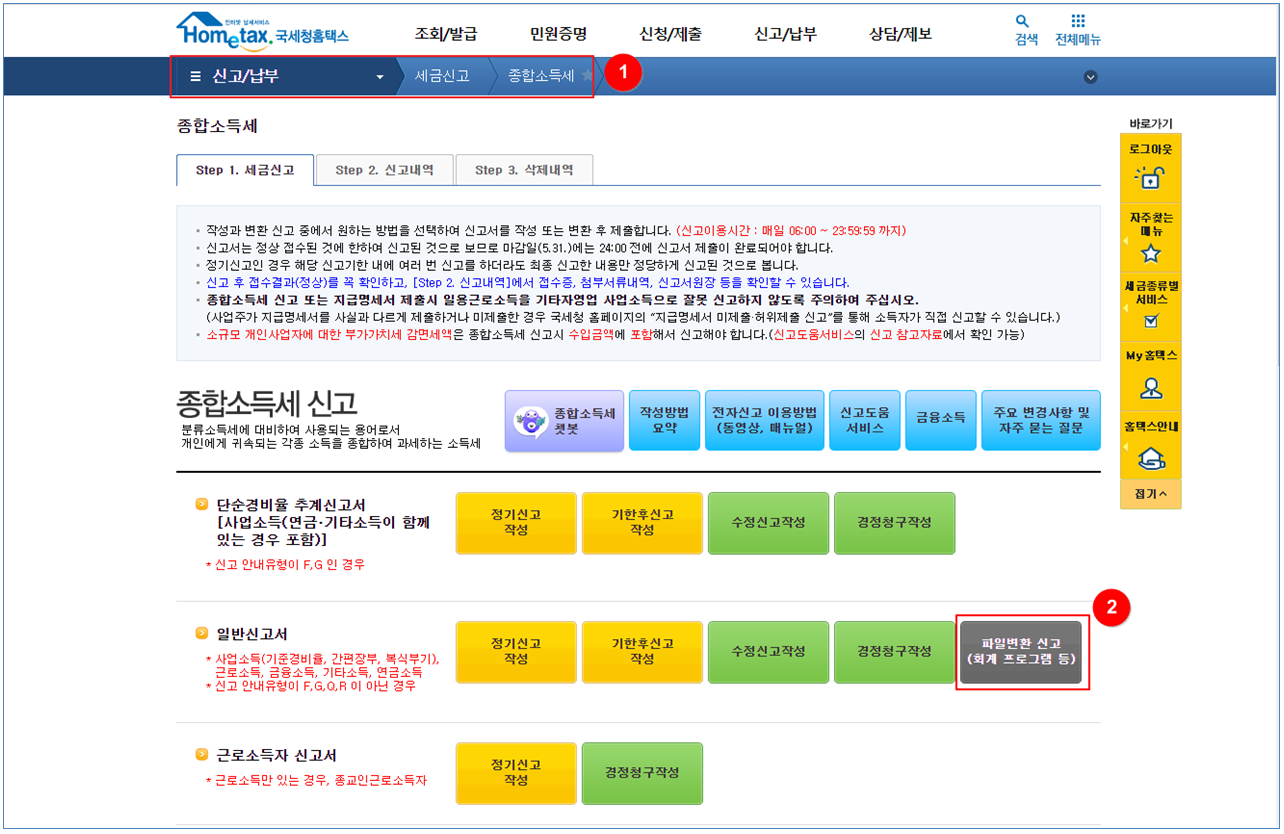
Task: Open 자주찾는 메뉴 star icon
Action: [1150, 253]
